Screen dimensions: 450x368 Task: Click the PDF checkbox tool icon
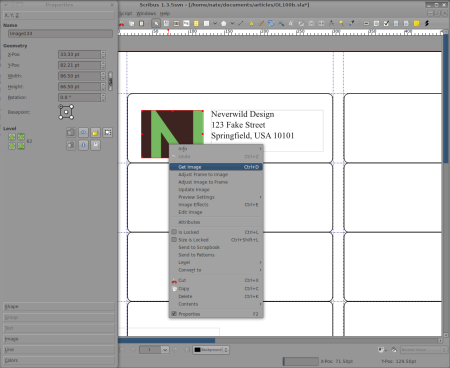(x=386, y=23)
